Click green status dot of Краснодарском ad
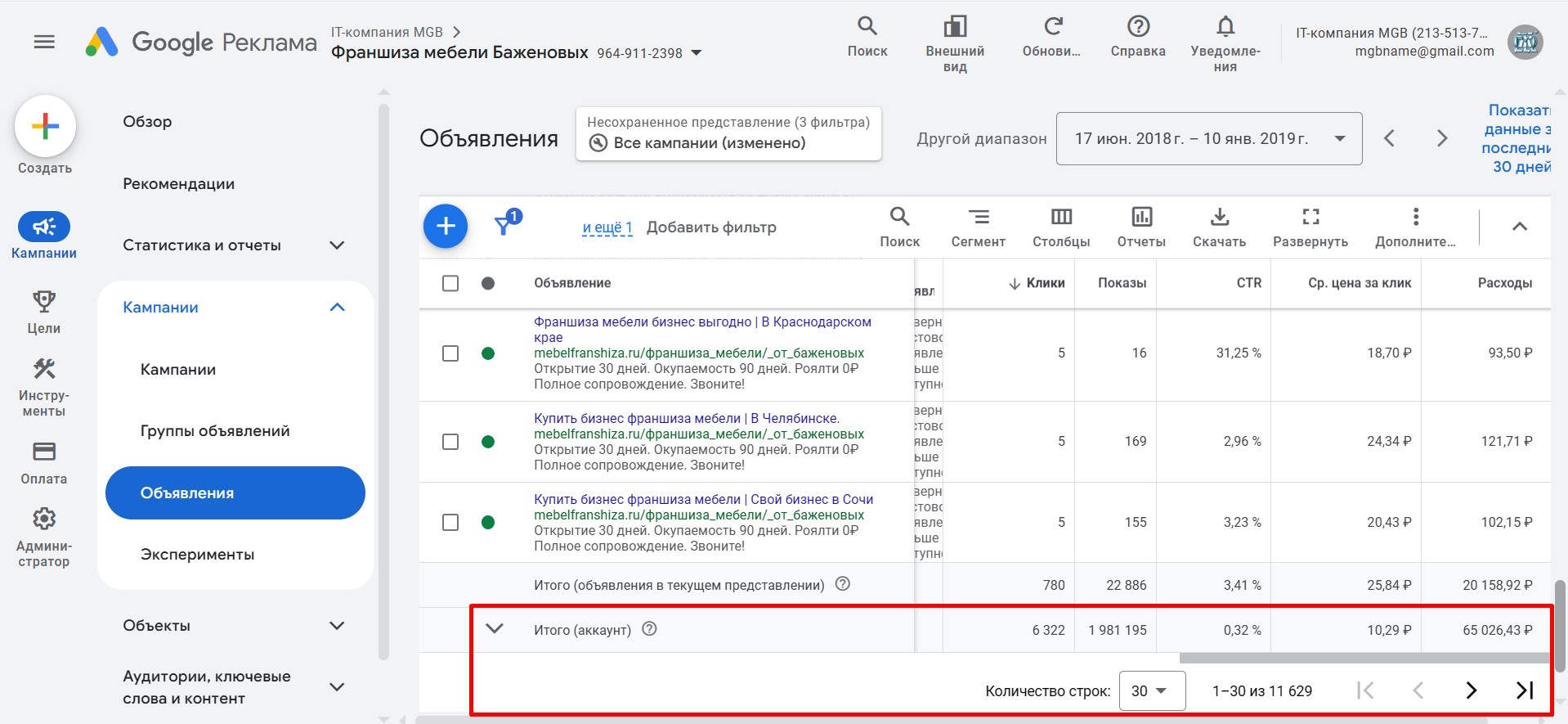Screen dimensions: 1568x724 pyautogui.click(x=488, y=353)
